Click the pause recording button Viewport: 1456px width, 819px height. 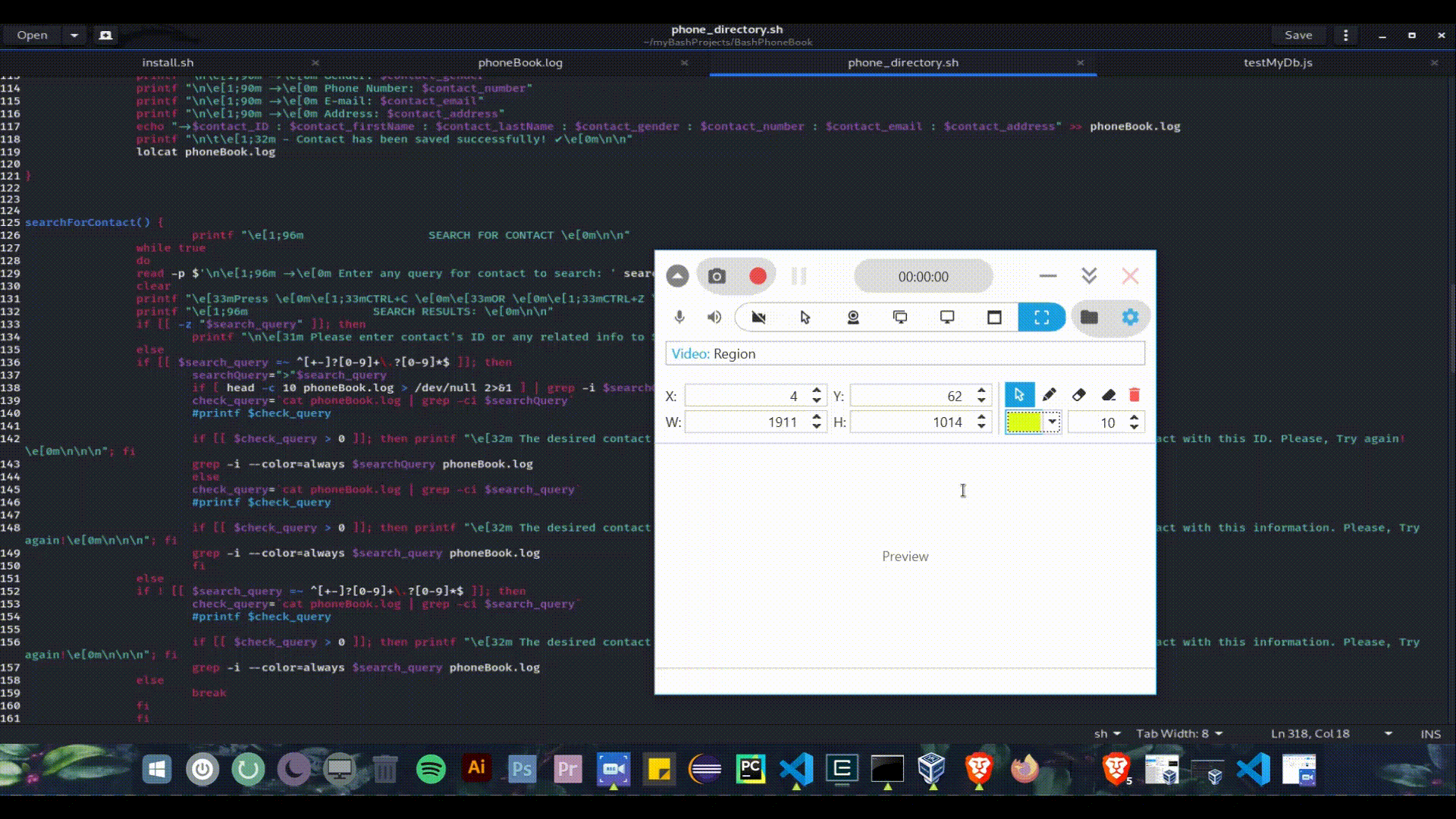tap(799, 276)
